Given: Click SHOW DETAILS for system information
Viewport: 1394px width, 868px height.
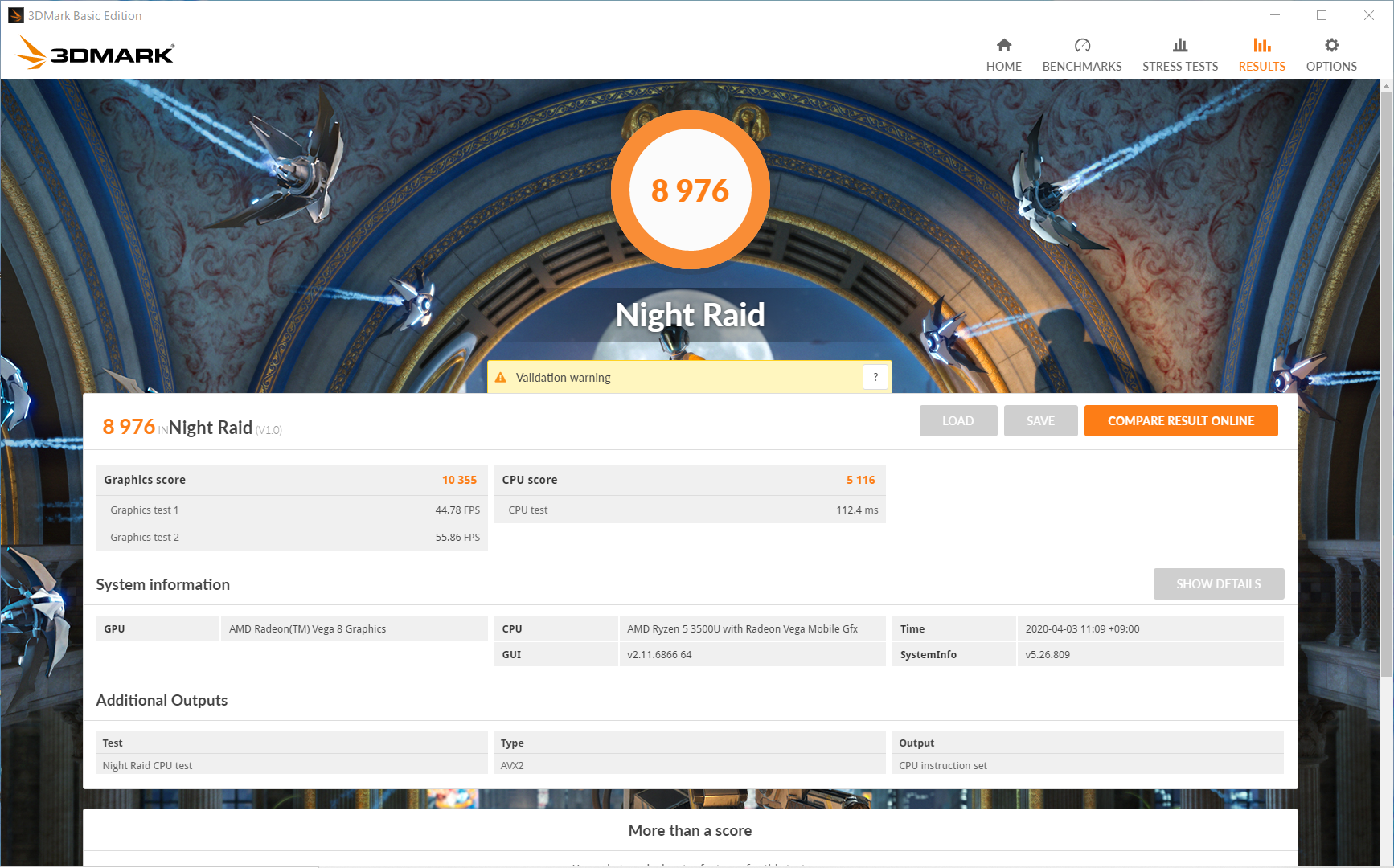Looking at the screenshot, I should point(1219,584).
